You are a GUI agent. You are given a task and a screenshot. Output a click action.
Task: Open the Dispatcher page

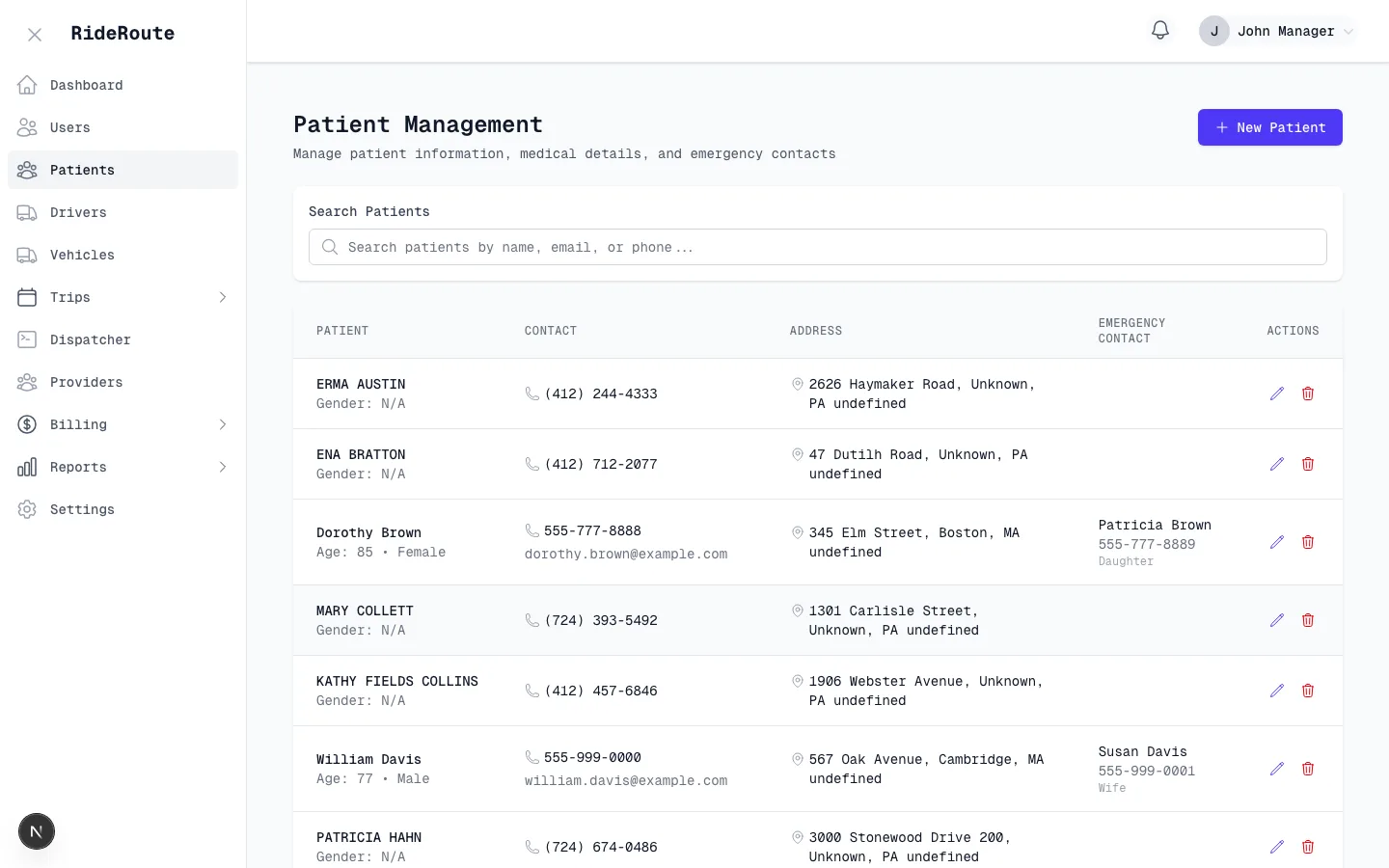tap(123, 339)
